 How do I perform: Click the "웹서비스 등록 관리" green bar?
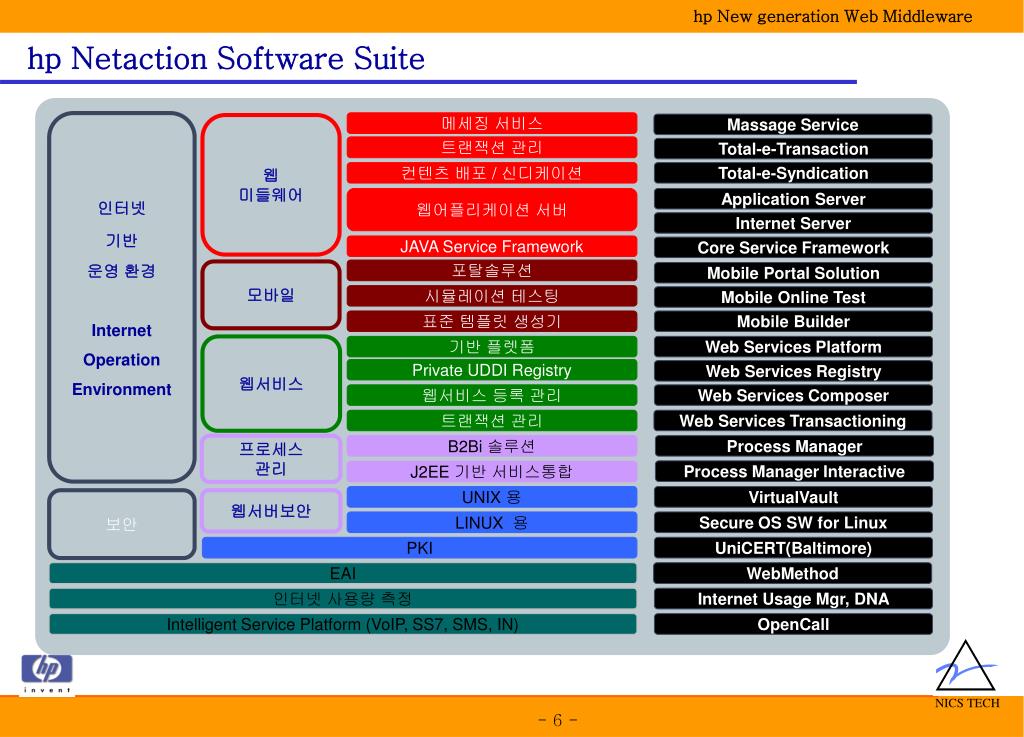coord(492,395)
